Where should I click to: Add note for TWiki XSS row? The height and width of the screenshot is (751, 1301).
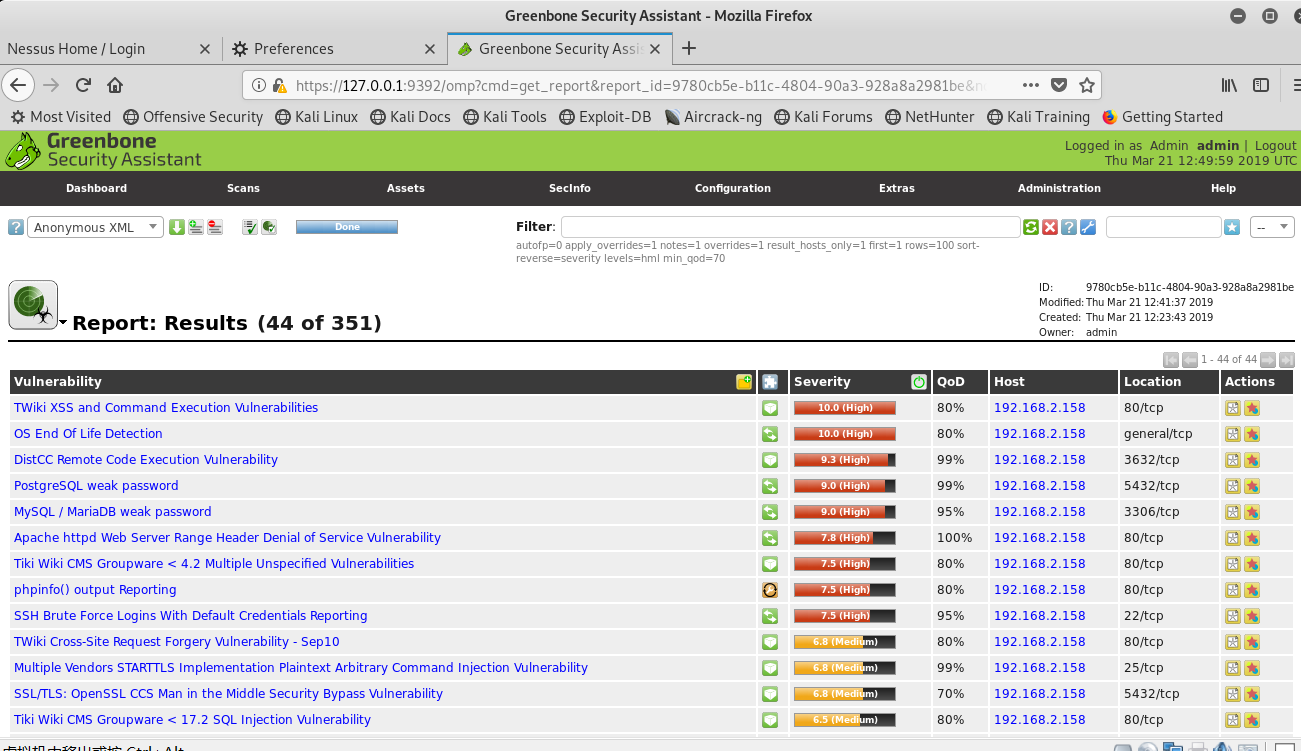[x=1233, y=408]
